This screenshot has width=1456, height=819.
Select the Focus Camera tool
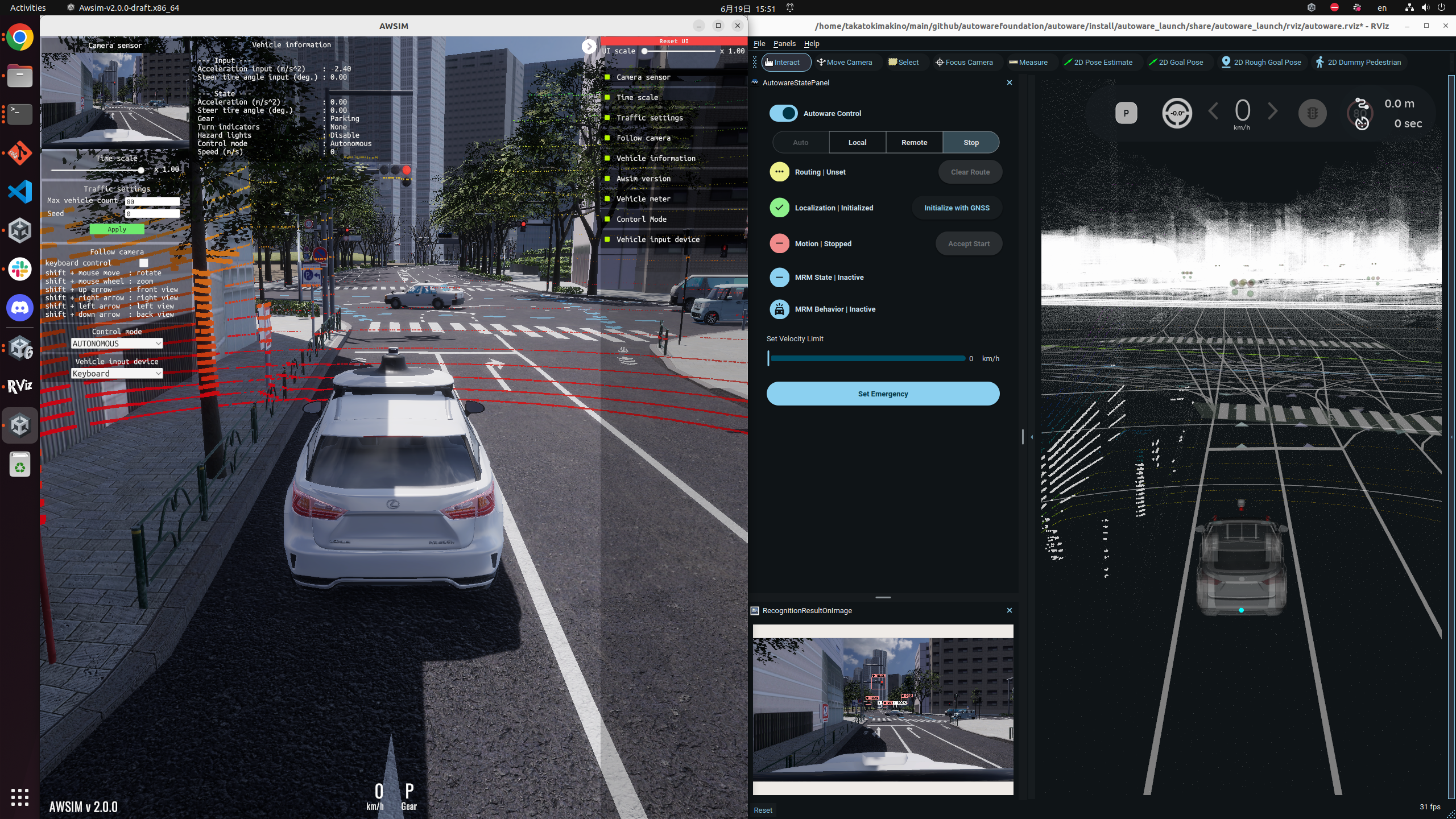pyautogui.click(x=964, y=63)
